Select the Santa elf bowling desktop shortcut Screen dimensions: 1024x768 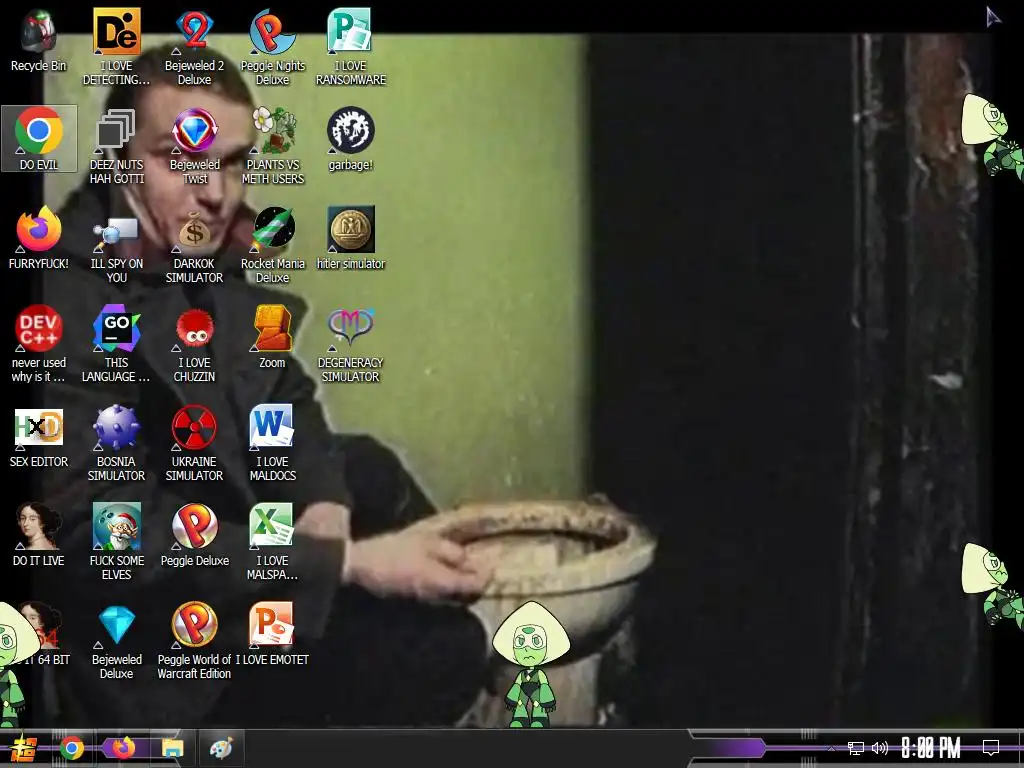point(116,542)
